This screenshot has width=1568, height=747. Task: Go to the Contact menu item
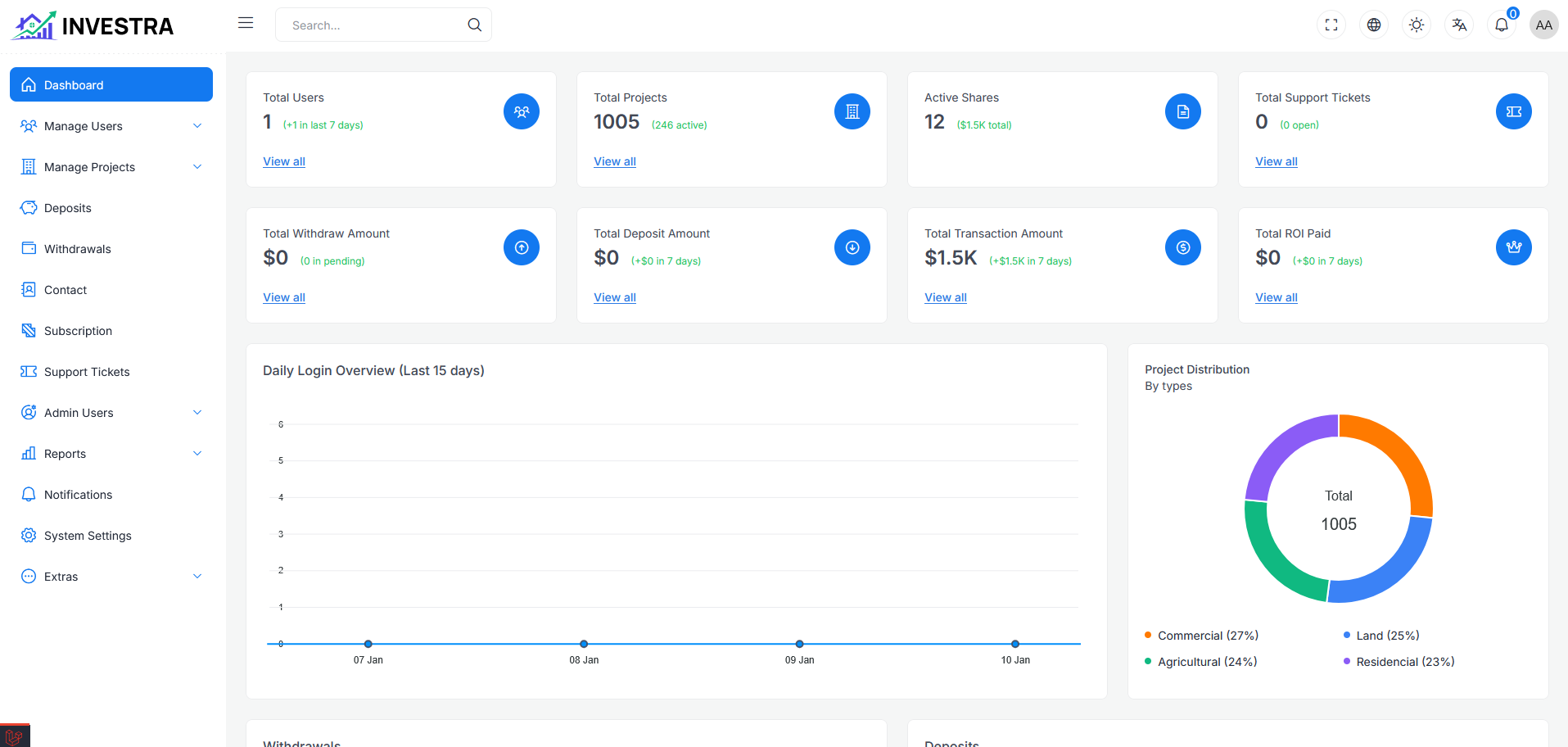(x=111, y=289)
